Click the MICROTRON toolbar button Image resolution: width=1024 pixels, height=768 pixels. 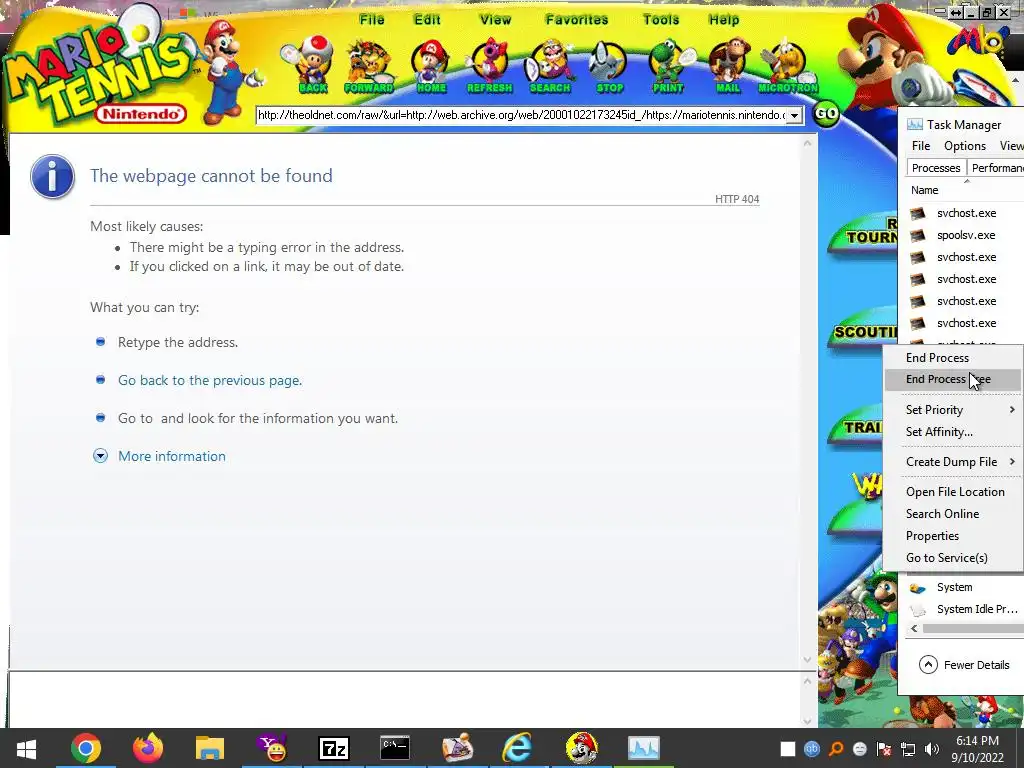pos(788,65)
